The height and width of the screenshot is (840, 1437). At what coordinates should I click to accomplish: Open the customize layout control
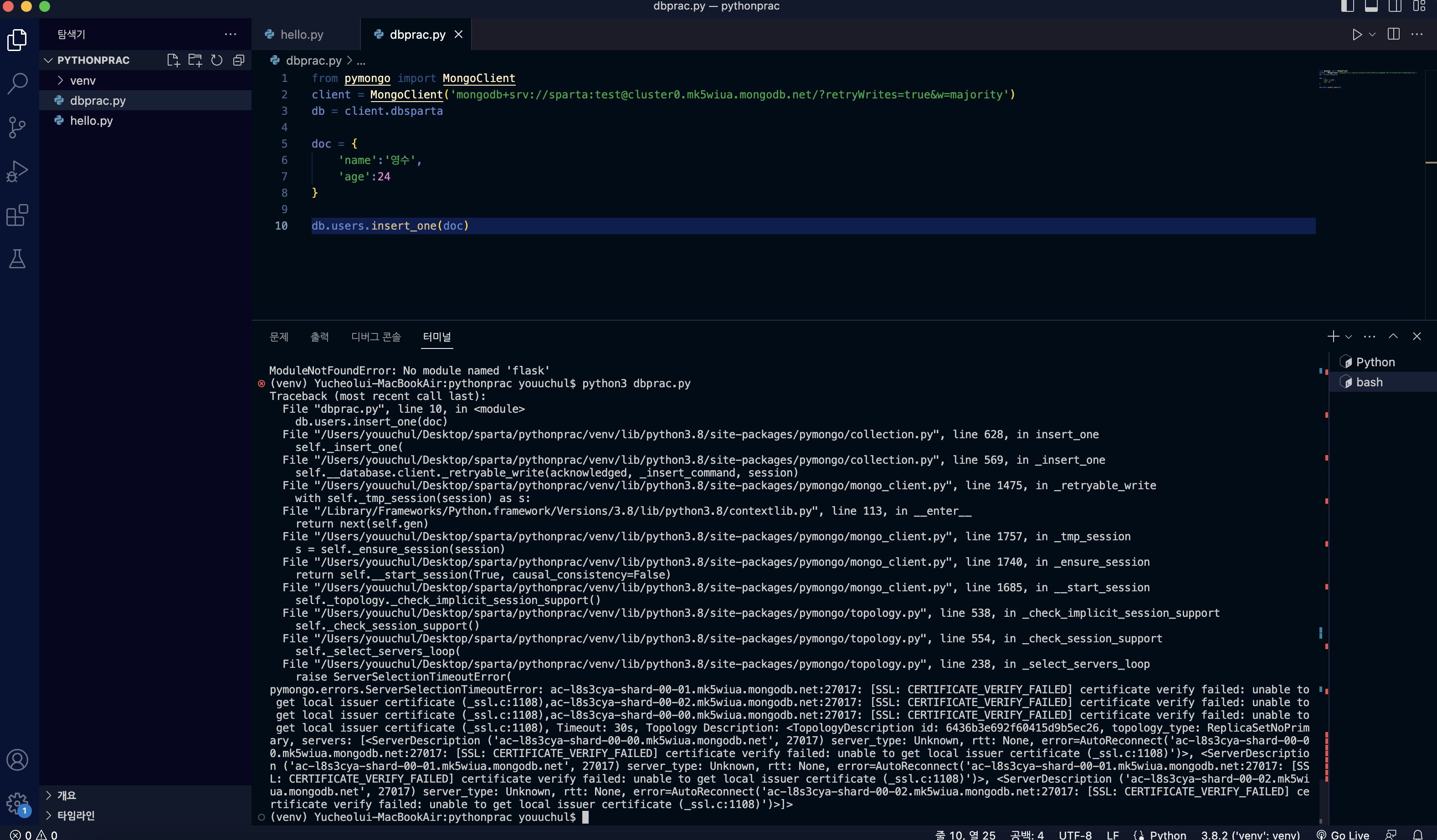click(1419, 6)
